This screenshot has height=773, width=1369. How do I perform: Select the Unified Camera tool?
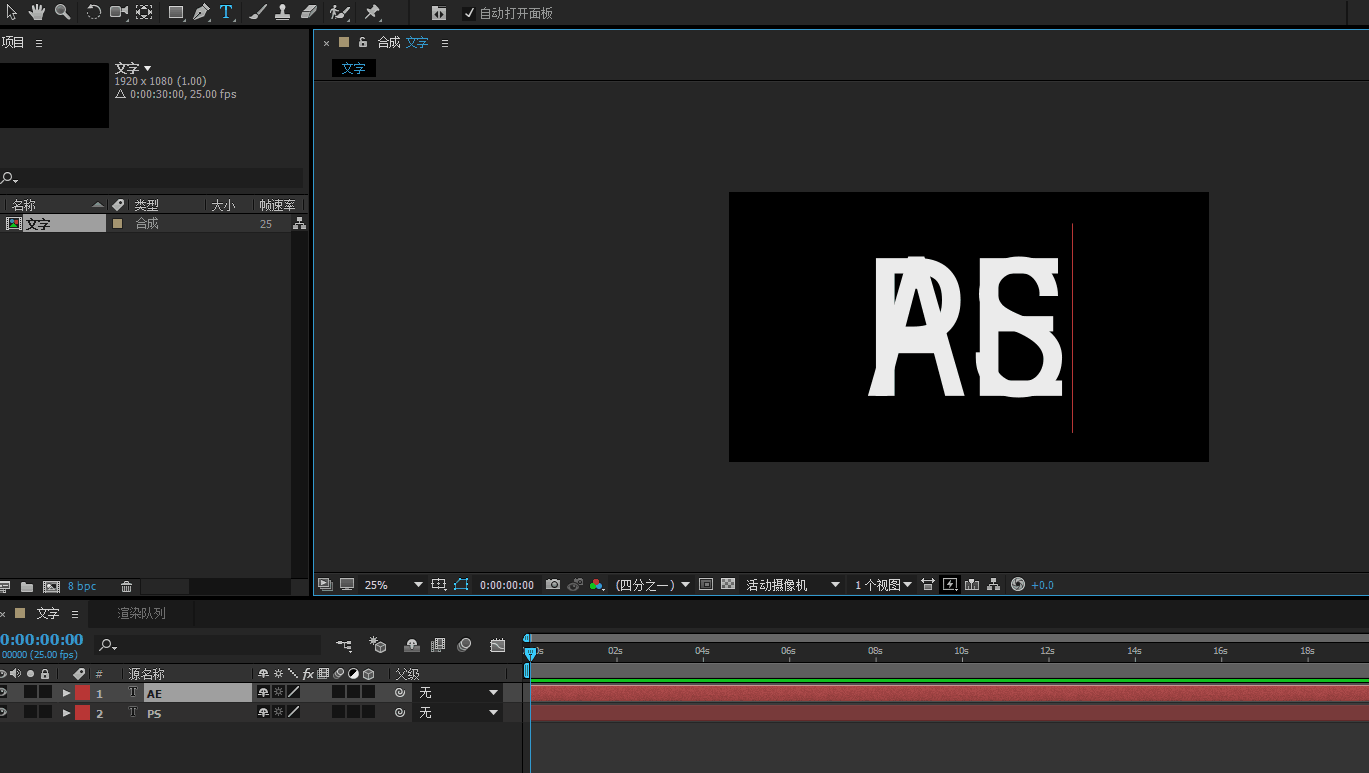[119, 12]
